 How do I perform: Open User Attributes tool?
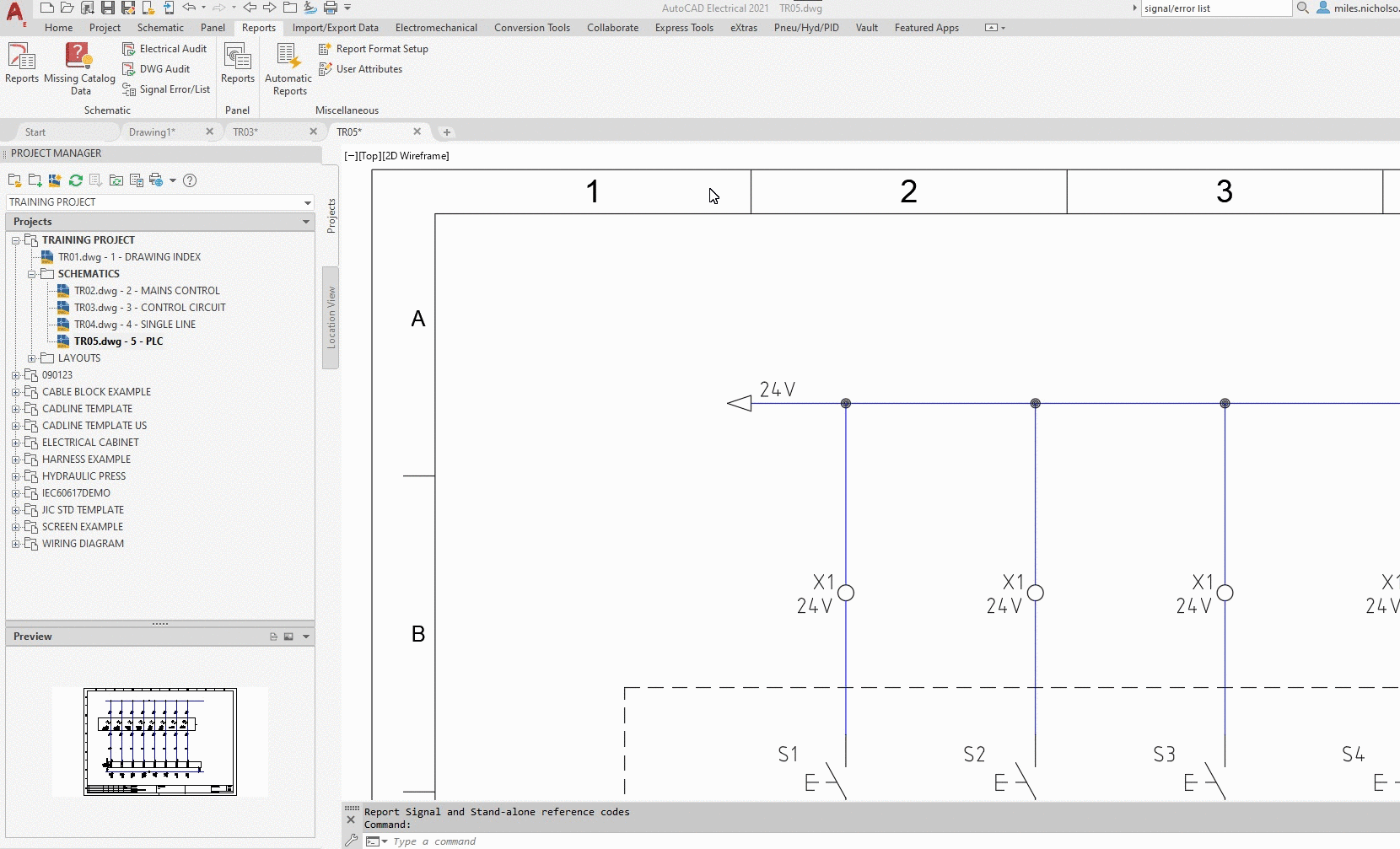tap(360, 69)
